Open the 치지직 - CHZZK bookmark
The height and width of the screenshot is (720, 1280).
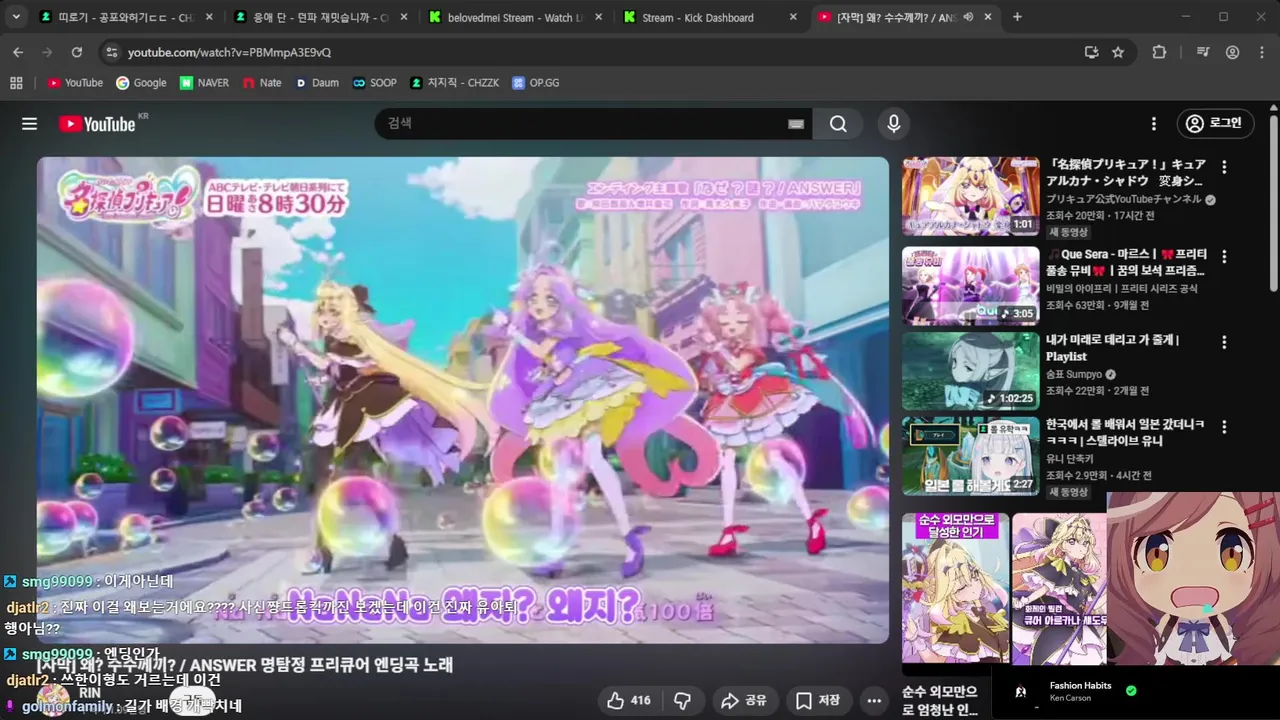454,83
